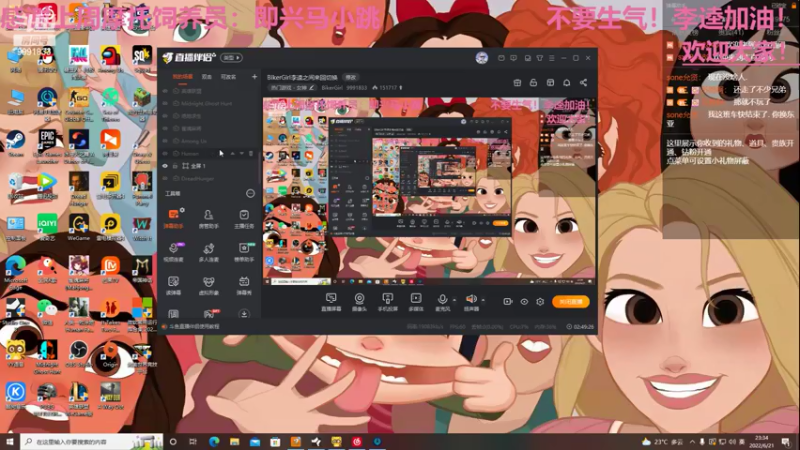Image resolution: width=800 pixels, height=450 pixels.
Task: Click the unlock padlock icon in the info bar
Action: [x=533, y=83]
